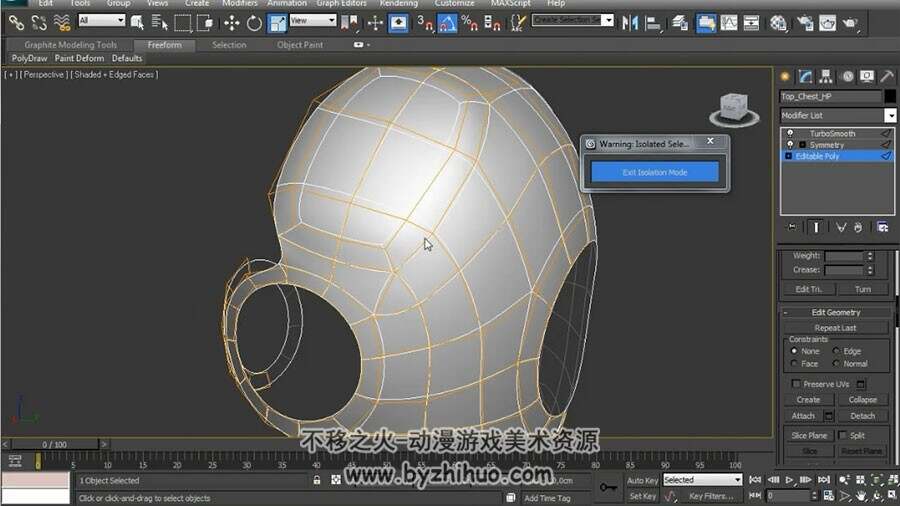Viewport: 900px width, 506px height.
Task: Toggle the Angle Snap icon
Action: [447, 22]
